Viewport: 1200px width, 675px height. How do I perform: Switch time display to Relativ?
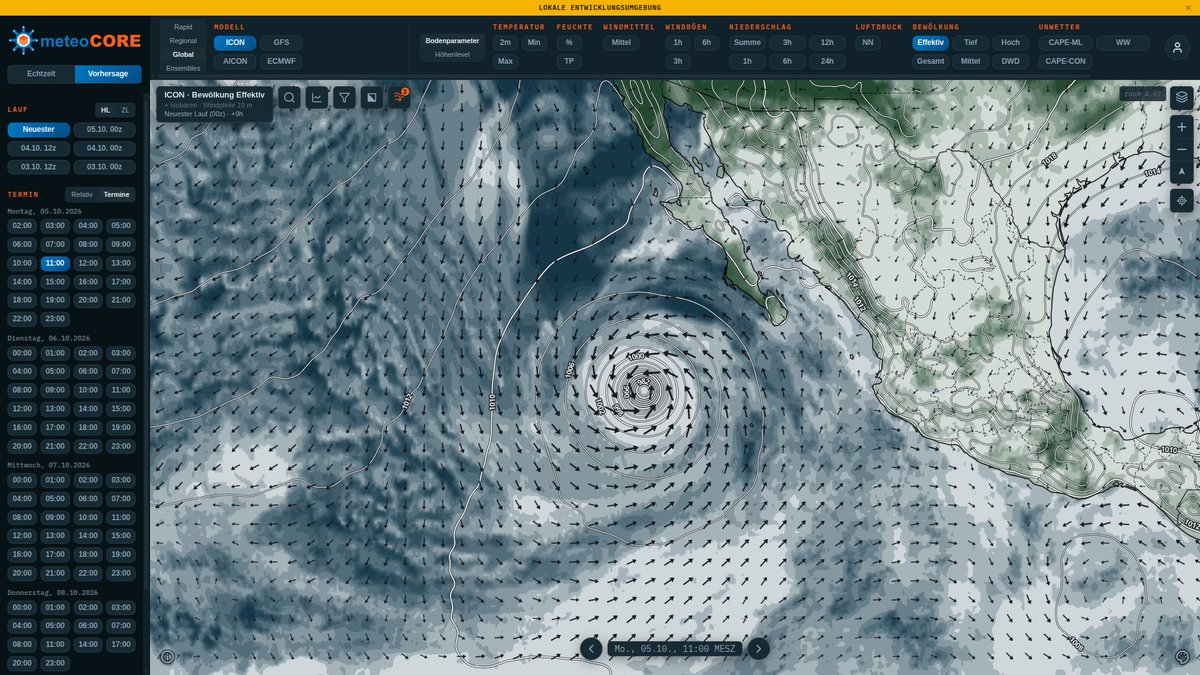(82, 194)
